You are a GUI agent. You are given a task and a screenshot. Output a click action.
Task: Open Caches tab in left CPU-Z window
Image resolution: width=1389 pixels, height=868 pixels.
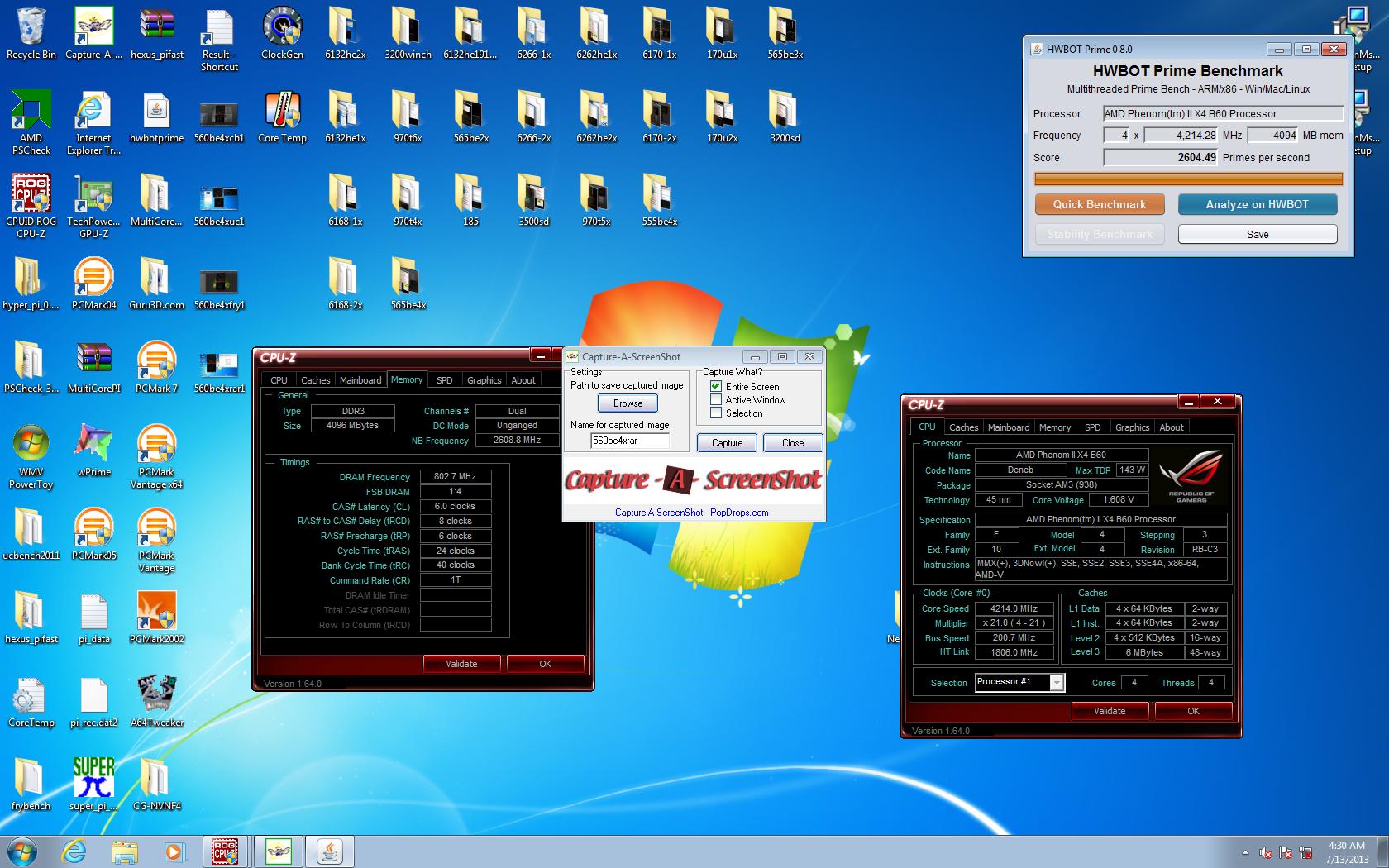pyautogui.click(x=315, y=380)
